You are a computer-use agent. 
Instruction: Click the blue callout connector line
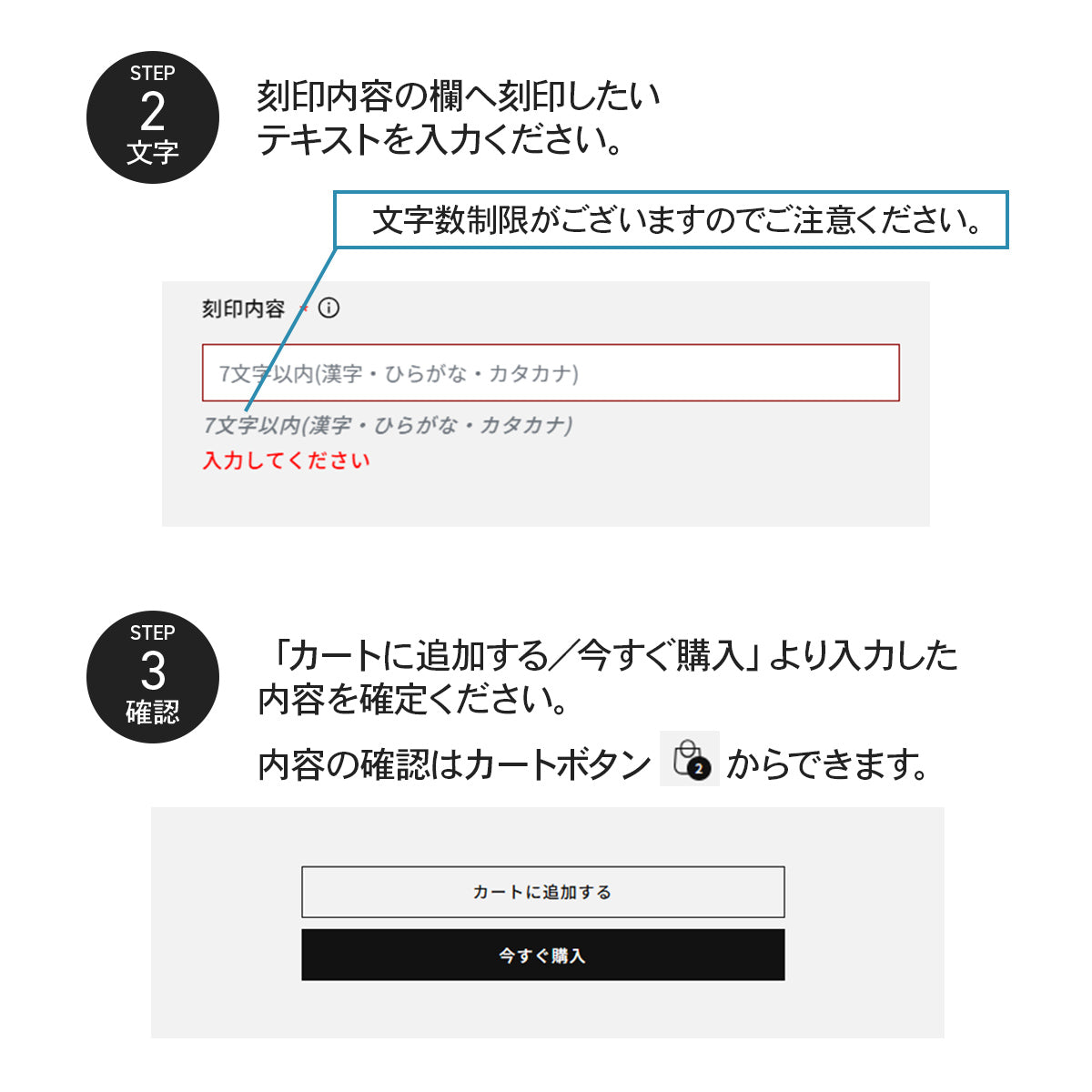point(290,329)
